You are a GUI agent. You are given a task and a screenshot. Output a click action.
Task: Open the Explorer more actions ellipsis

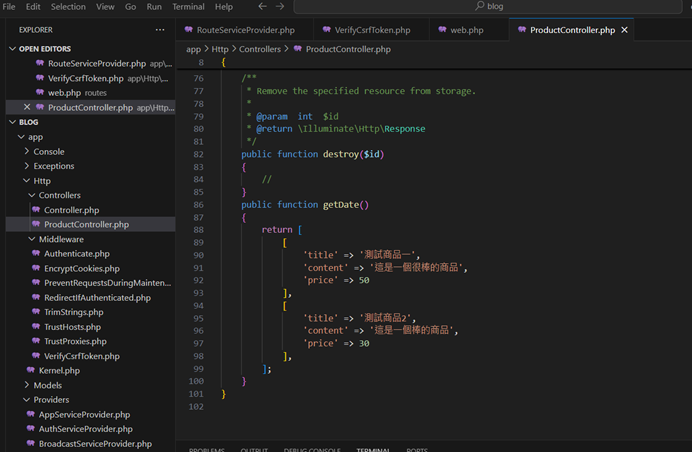pos(160,30)
